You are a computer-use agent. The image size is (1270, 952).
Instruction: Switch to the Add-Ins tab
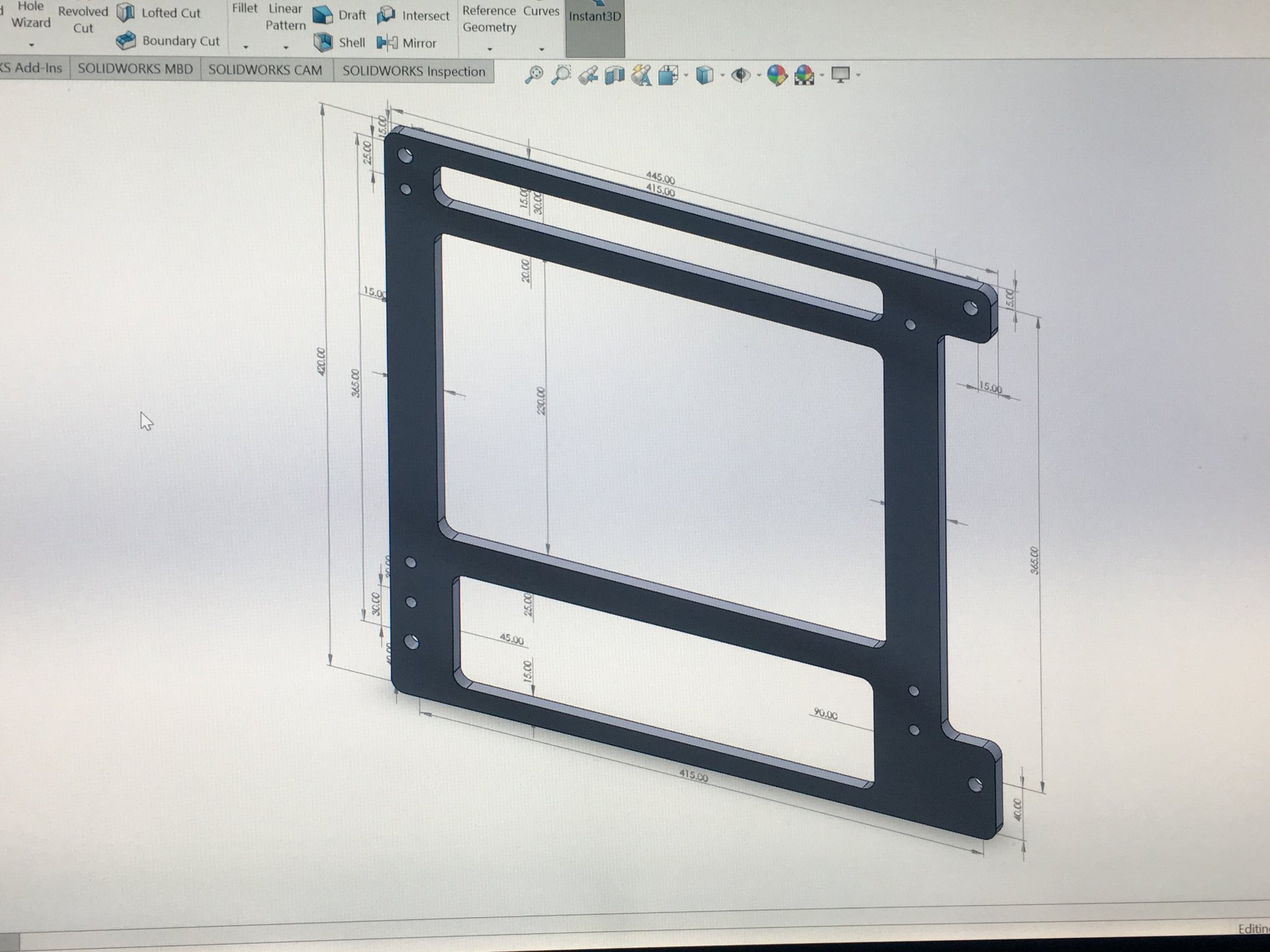34,68
